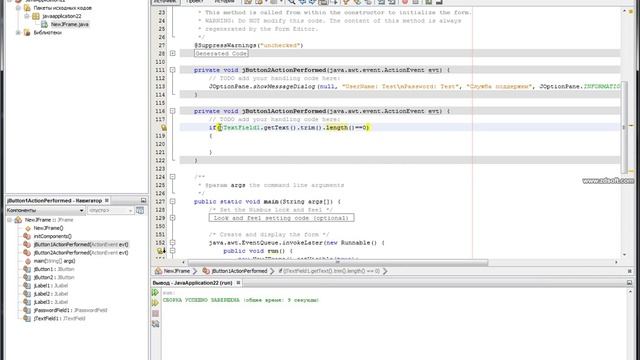Click the editor vertical scrollbar thumb
This screenshot has width=640, height=360.
coord(624,127)
